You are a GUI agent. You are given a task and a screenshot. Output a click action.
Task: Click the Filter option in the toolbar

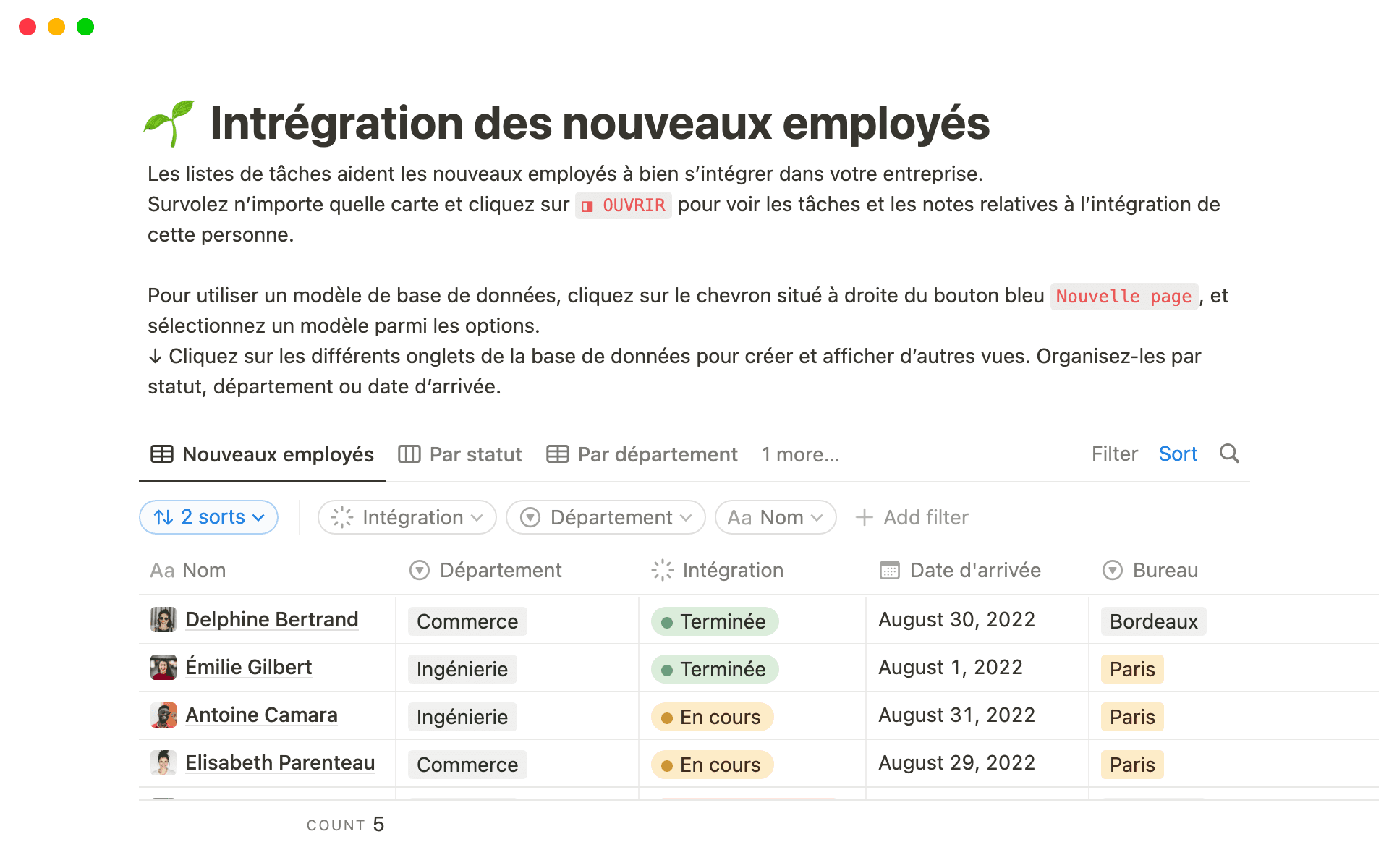(1114, 454)
